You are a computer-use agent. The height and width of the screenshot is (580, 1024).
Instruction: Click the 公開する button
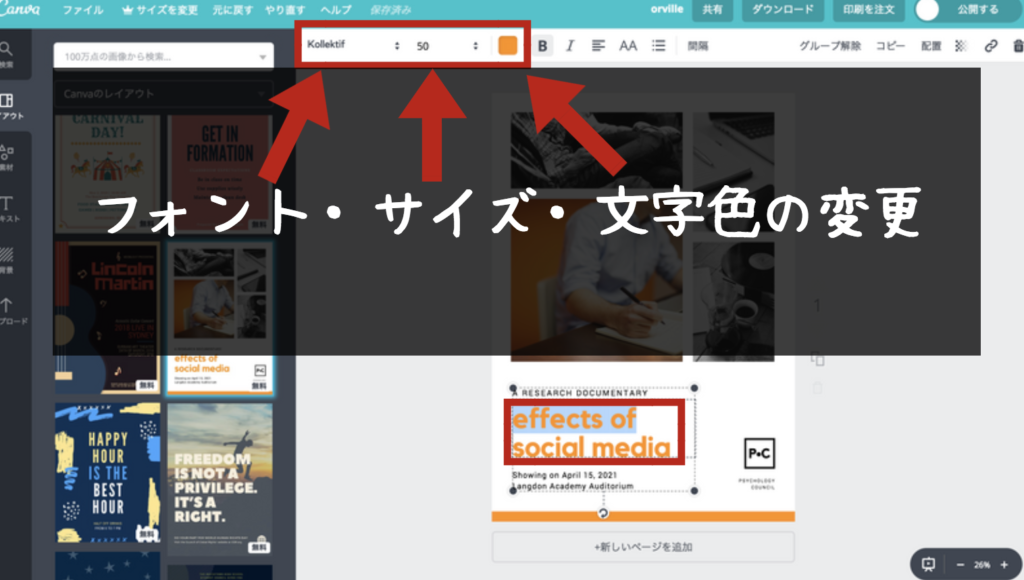point(978,10)
